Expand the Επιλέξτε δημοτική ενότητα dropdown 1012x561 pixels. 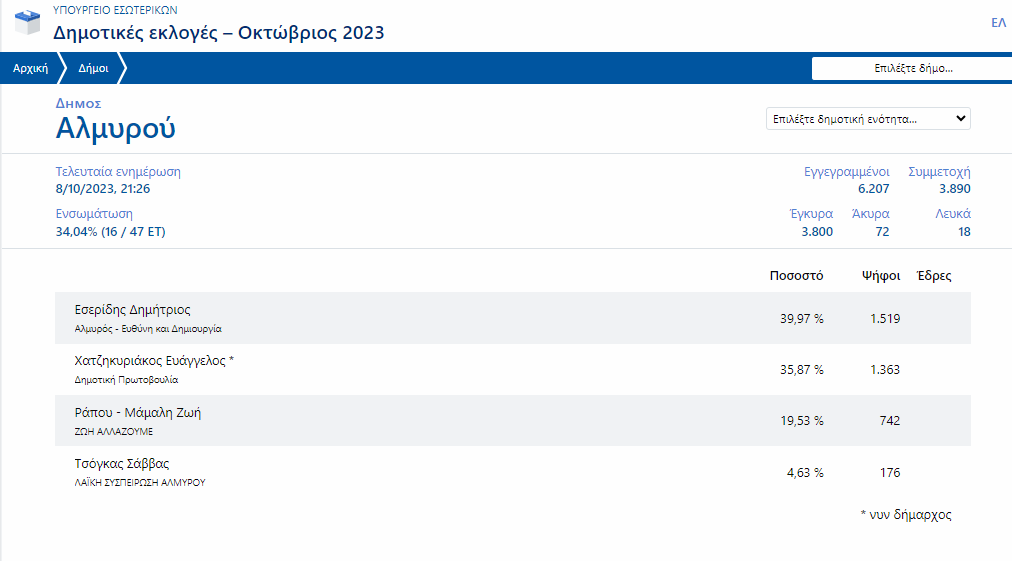click(867, 119)
